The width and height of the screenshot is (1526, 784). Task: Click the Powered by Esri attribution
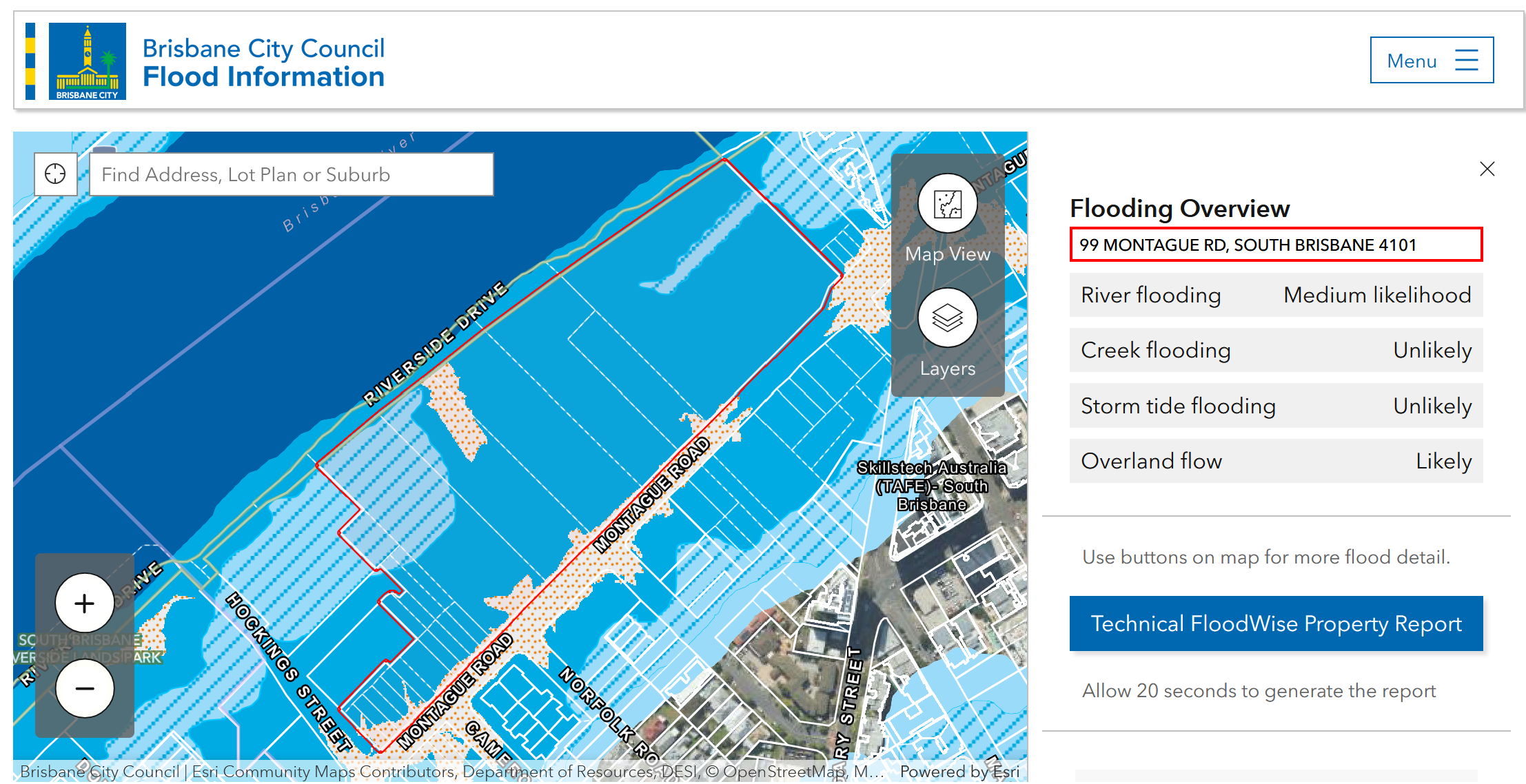point(959,772)
